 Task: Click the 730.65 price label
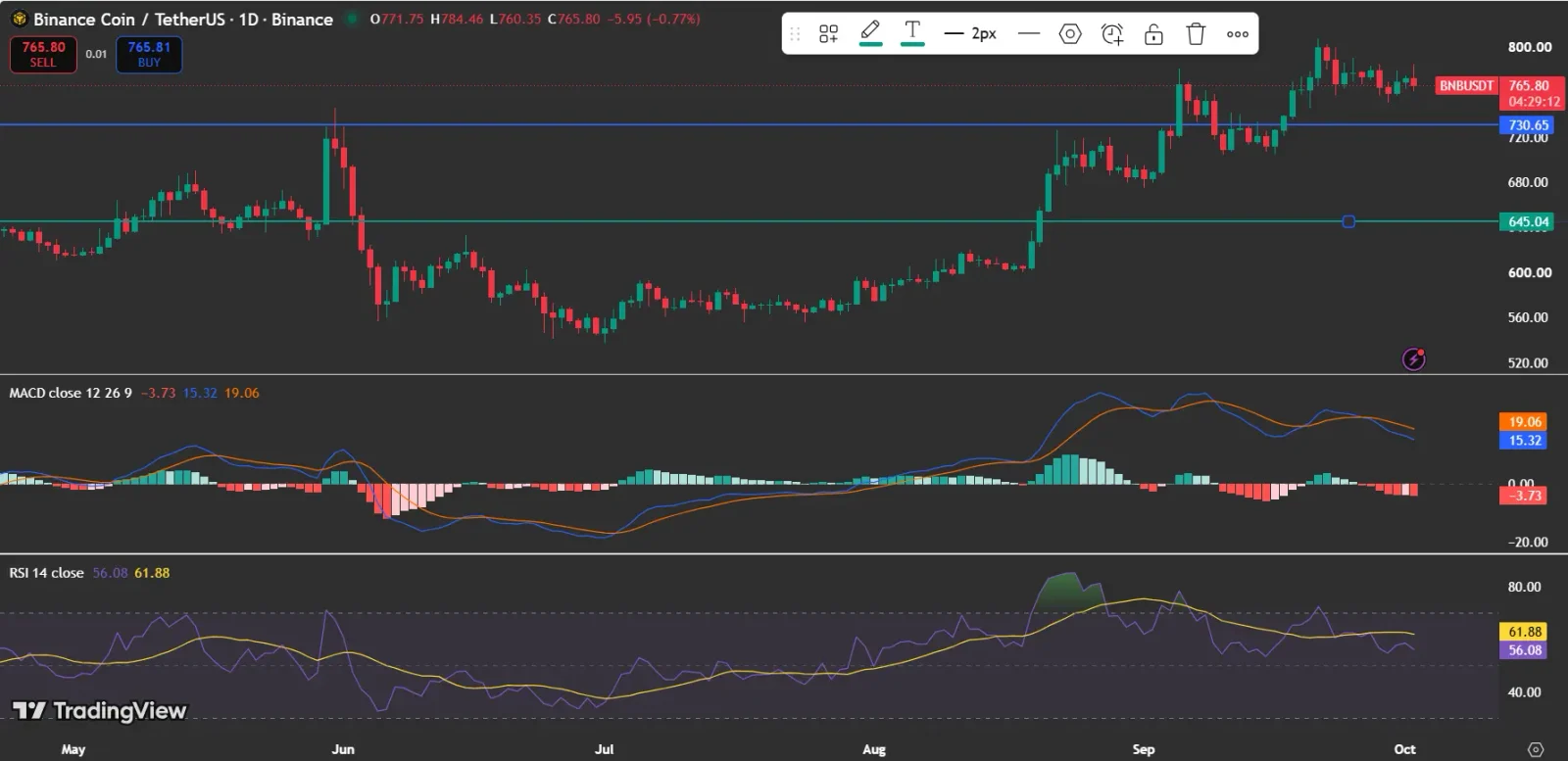click(x=1528, y=125)
